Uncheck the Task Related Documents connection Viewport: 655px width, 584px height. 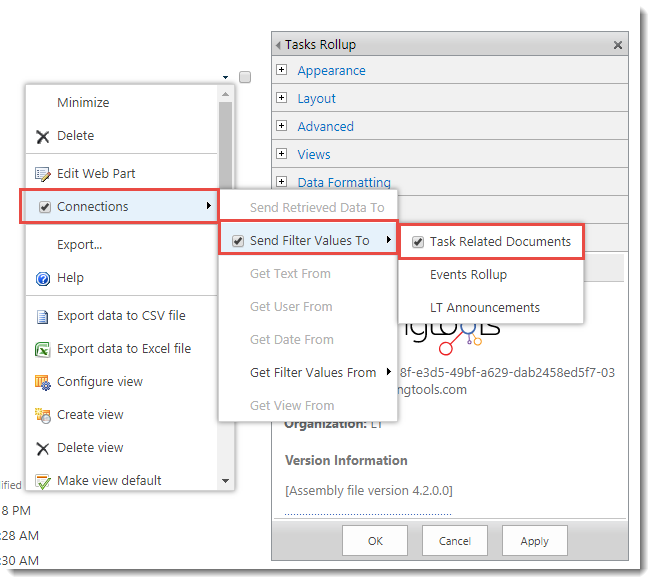pos(418,242)
